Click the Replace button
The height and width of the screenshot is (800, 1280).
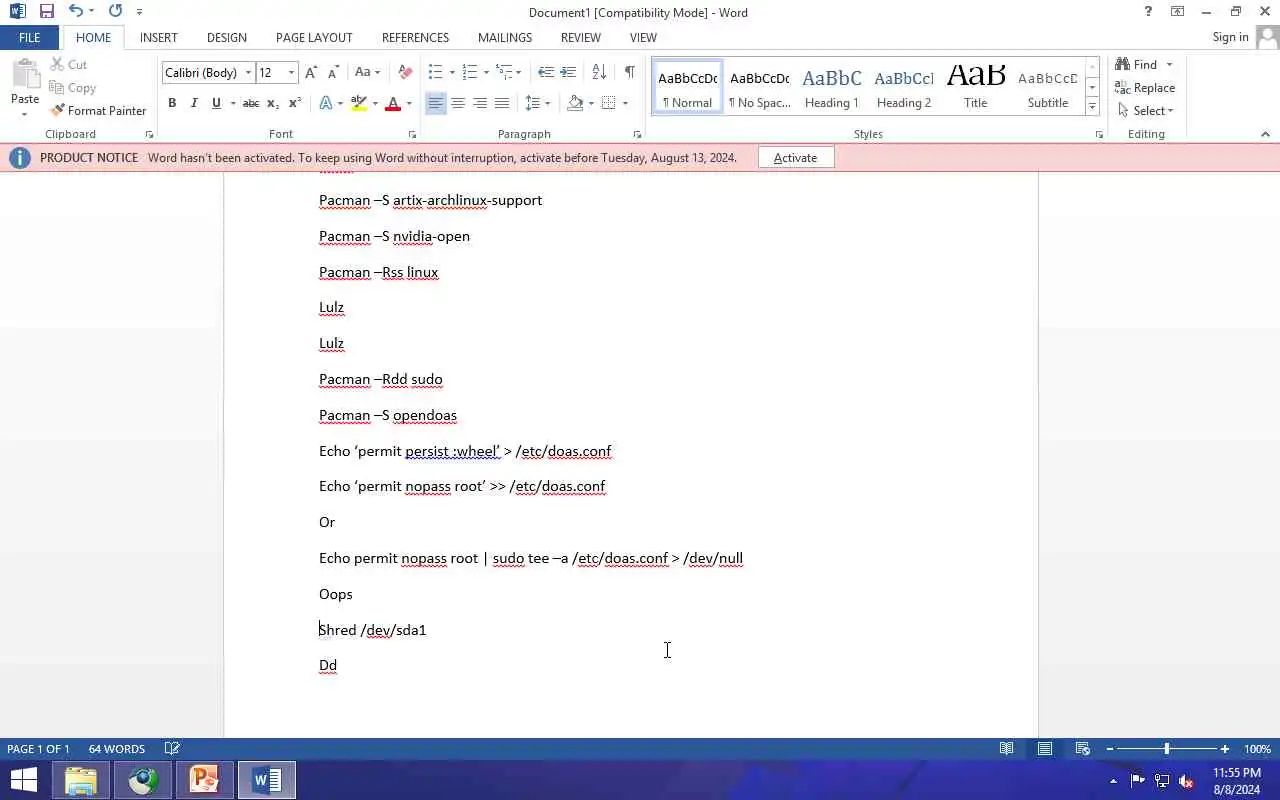(1145, 88)
